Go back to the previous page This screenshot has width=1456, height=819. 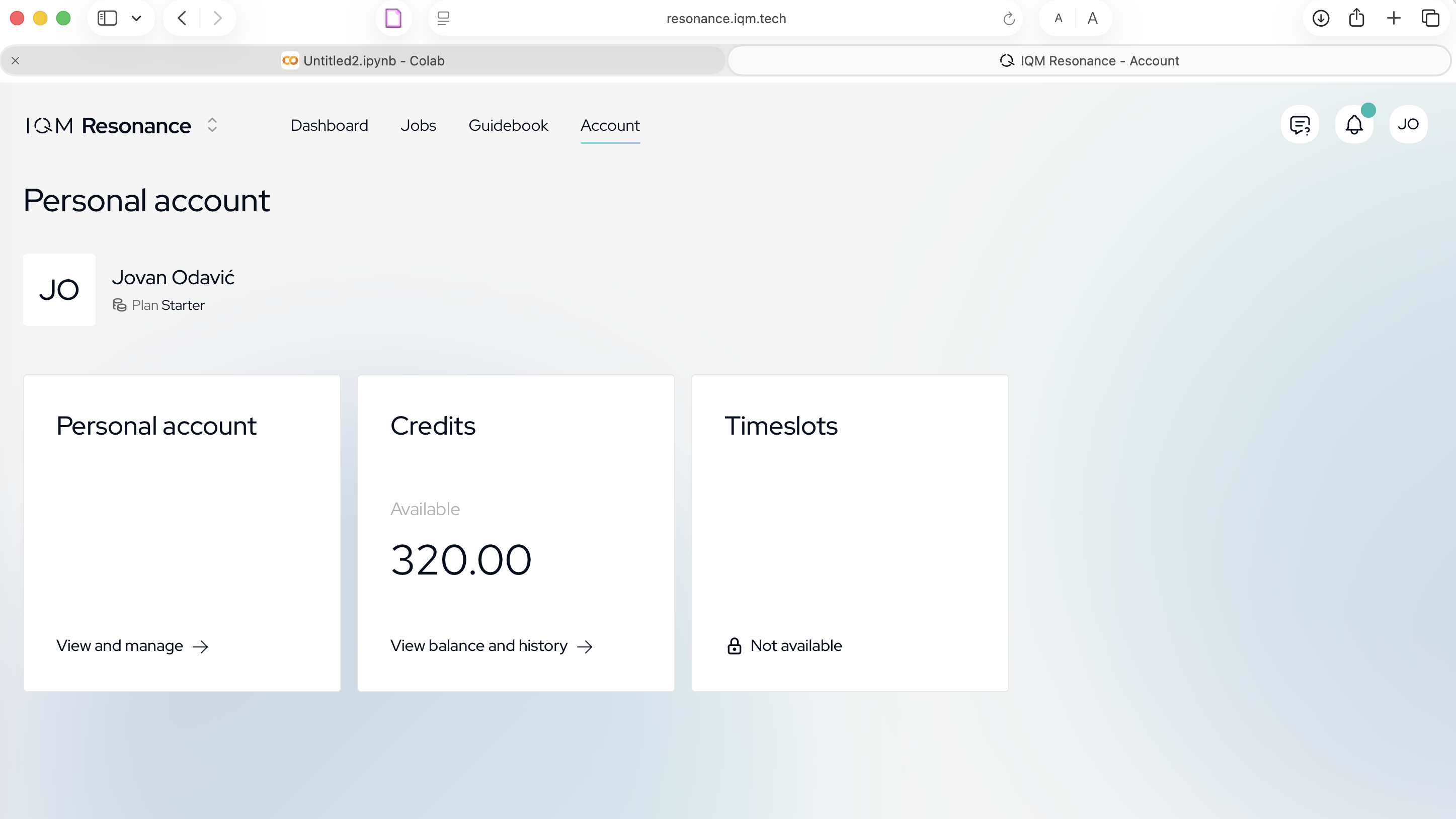point(182,19)
